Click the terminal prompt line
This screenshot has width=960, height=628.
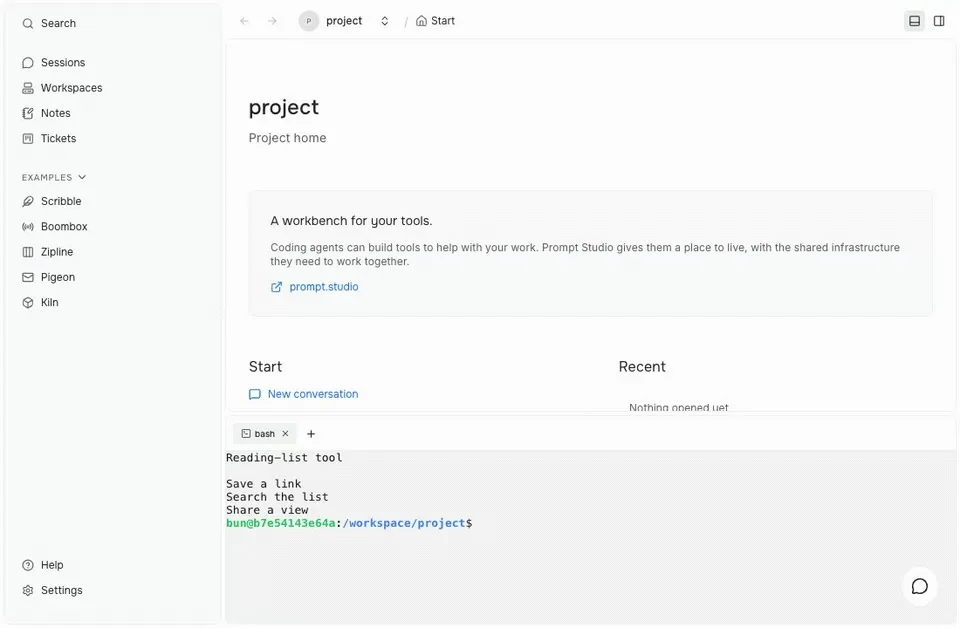click(349, 523)
